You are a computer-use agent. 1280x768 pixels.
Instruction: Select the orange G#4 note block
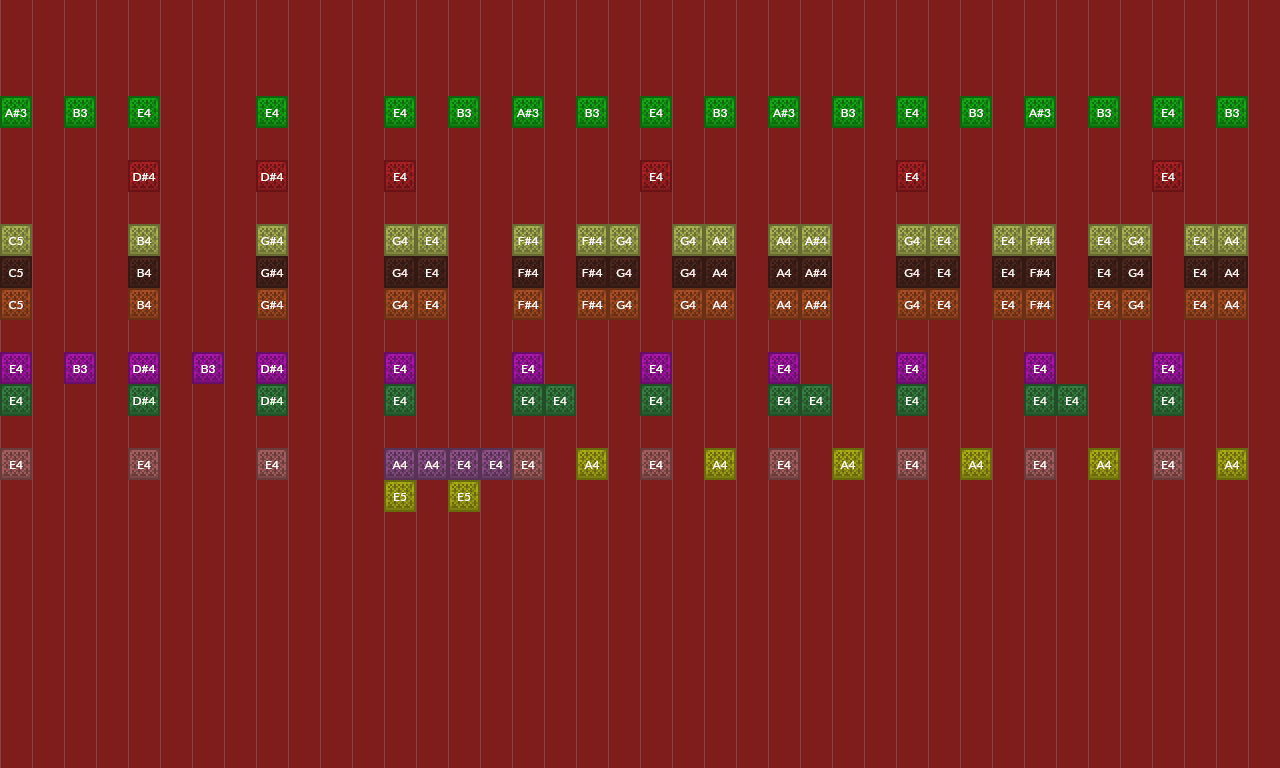click(272, 304)
